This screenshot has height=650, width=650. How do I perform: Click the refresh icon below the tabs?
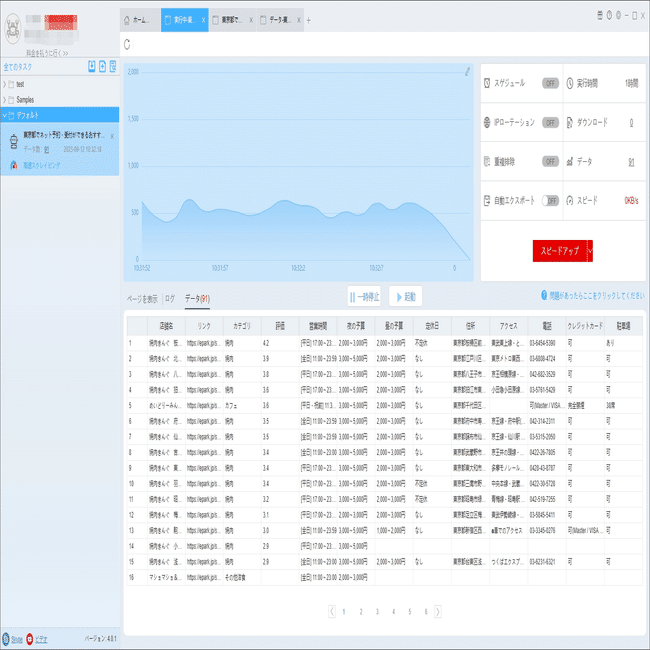click(x=127, y=44)
